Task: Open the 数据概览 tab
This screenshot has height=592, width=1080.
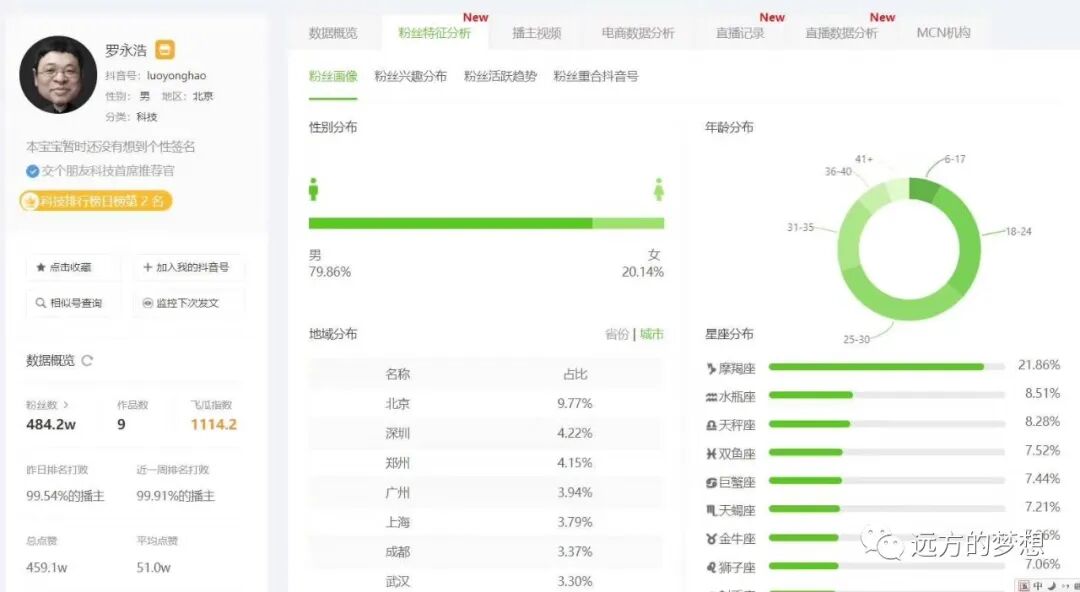Action: click(333, 33)
